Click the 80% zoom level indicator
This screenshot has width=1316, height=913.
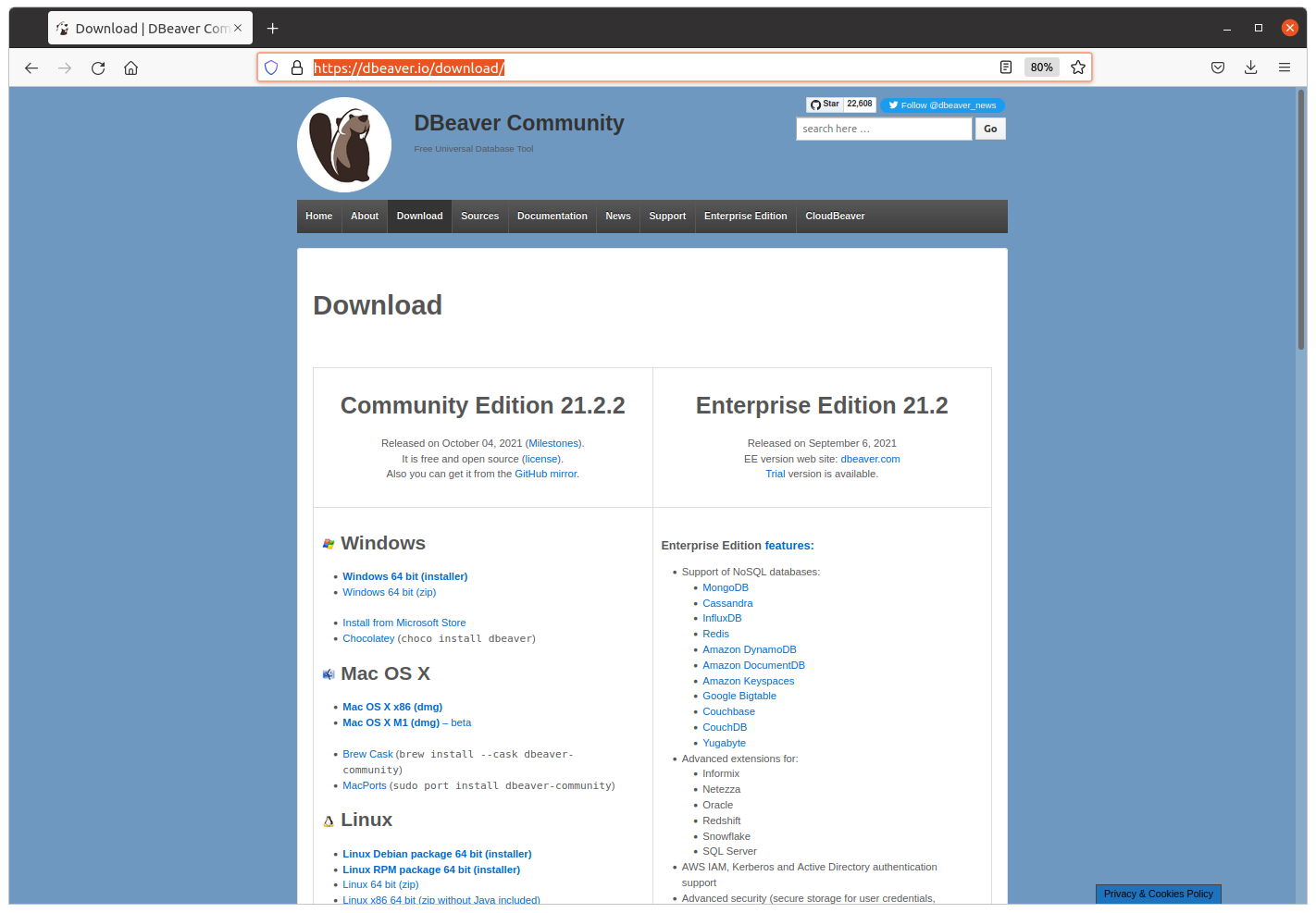coord(1042,68)
